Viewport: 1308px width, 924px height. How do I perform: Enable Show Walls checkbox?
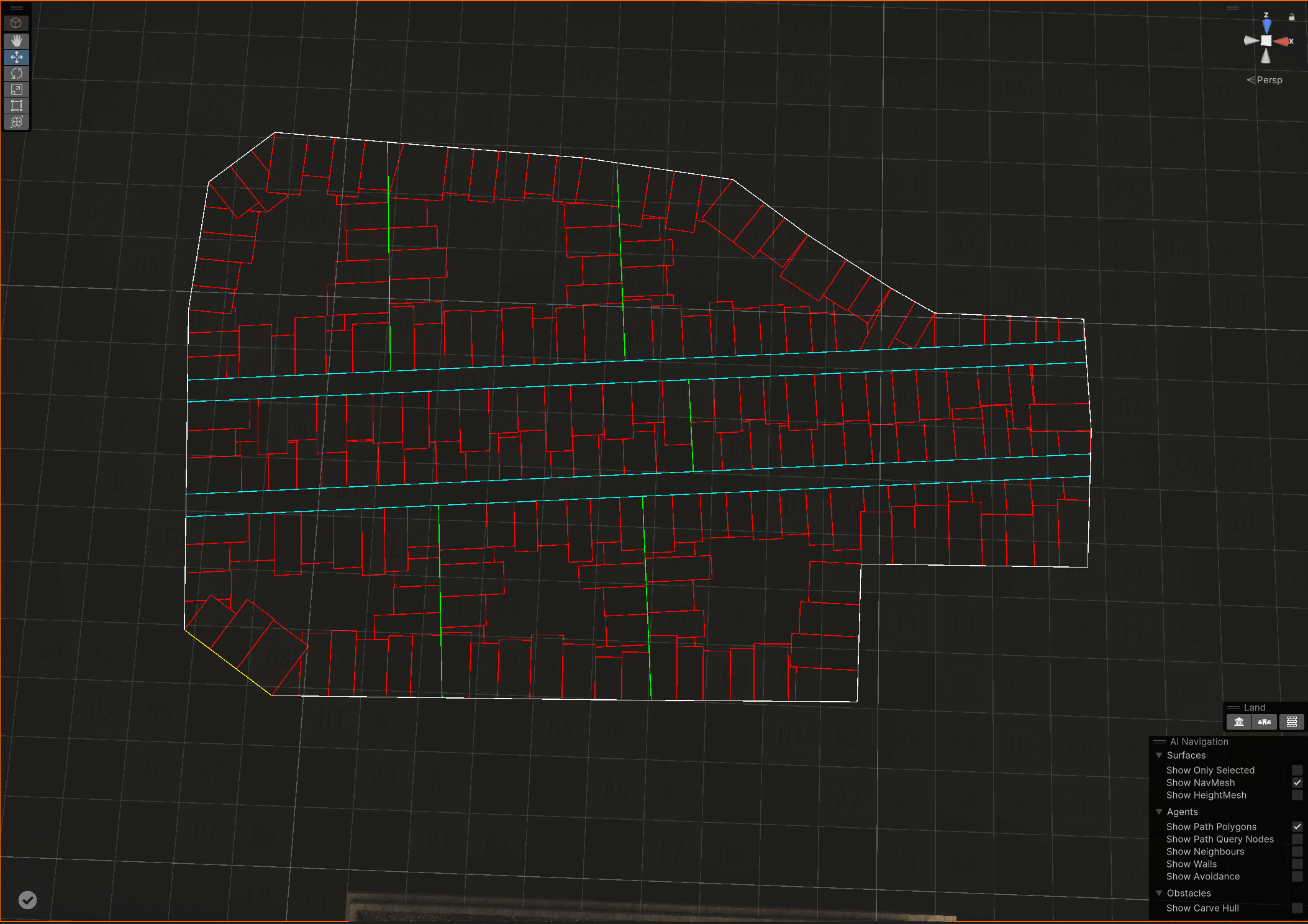1297,864
